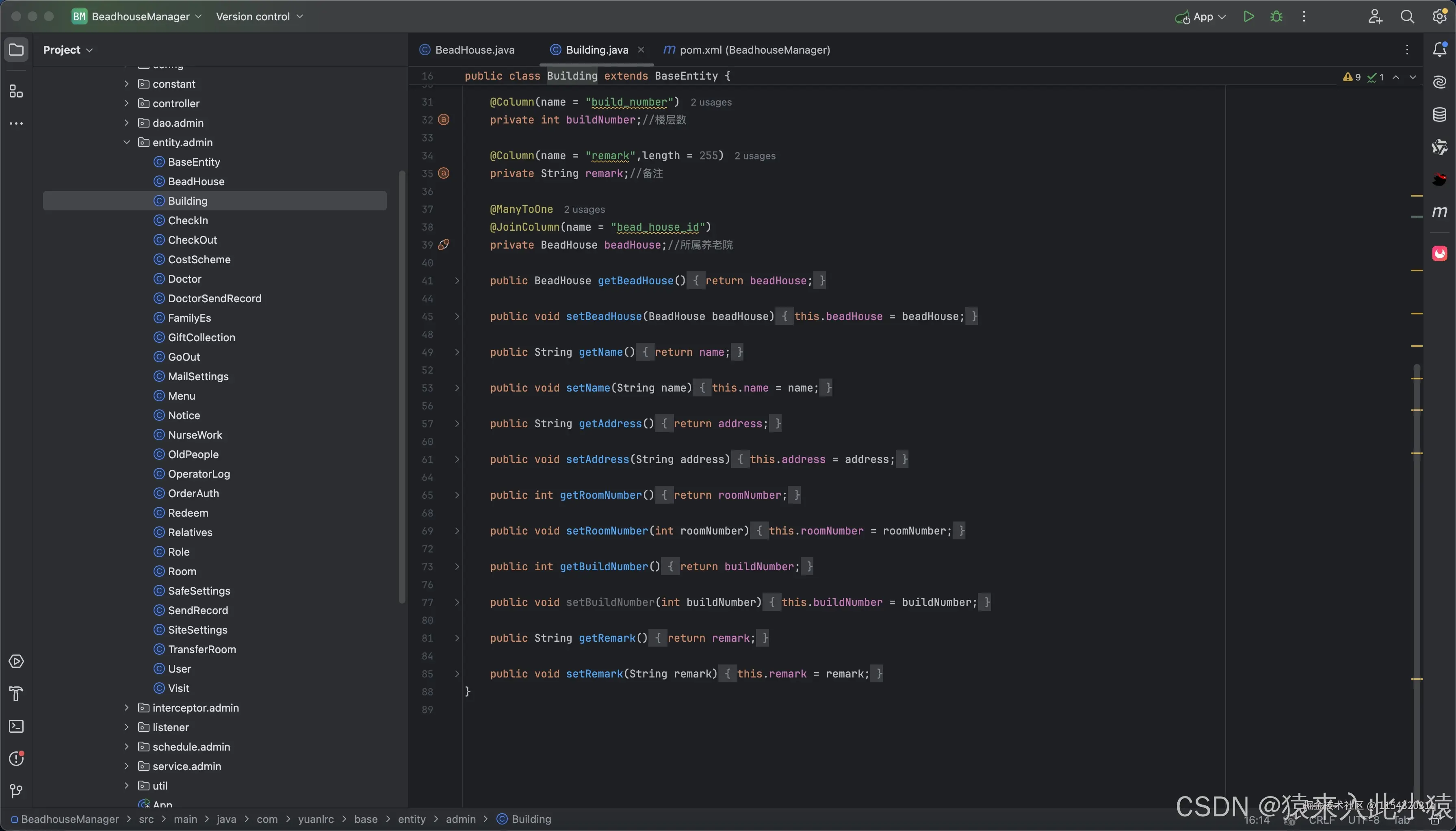Switch to the pom.xml tab

[754, 50]
